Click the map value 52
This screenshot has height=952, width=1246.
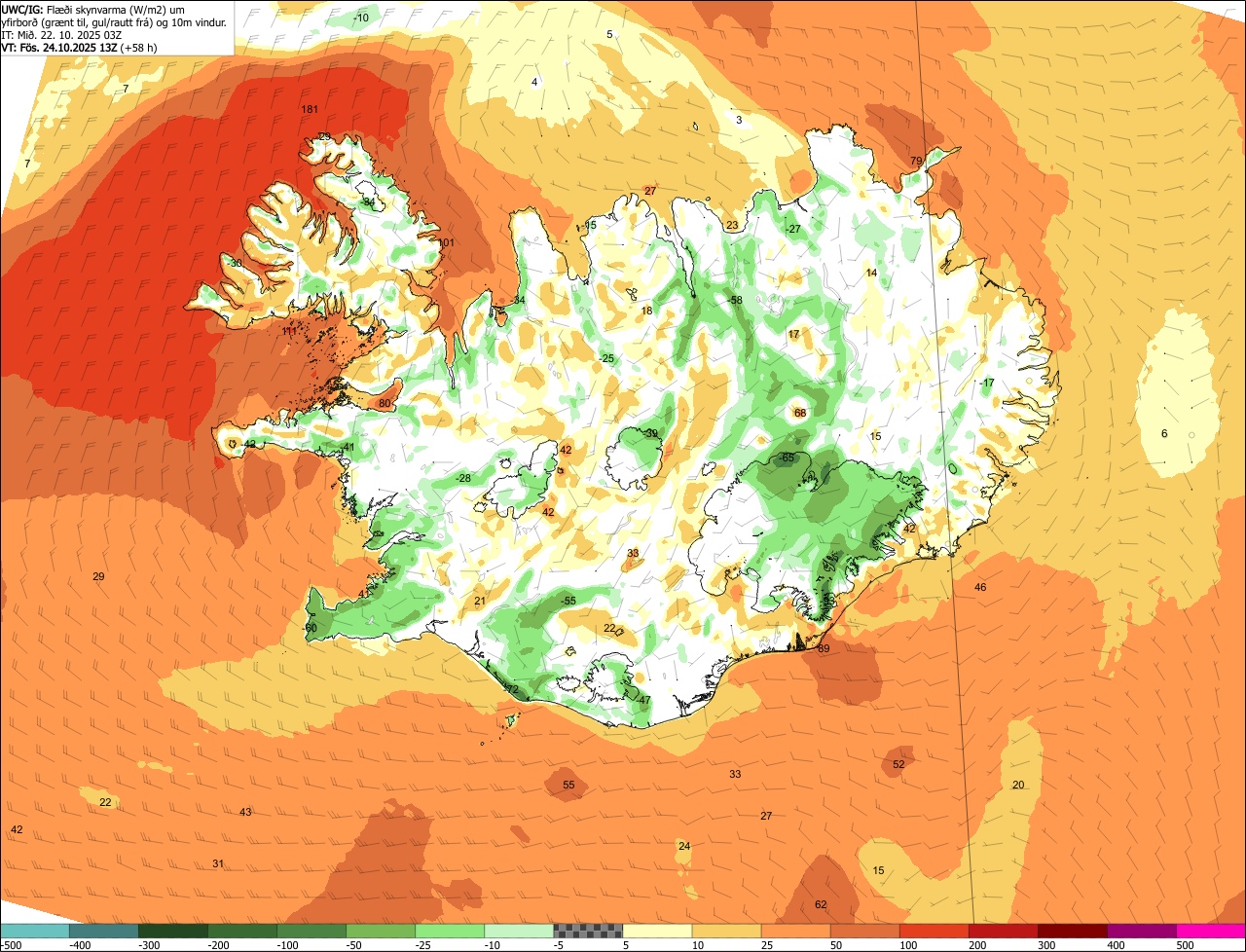[x=898, y=764]
